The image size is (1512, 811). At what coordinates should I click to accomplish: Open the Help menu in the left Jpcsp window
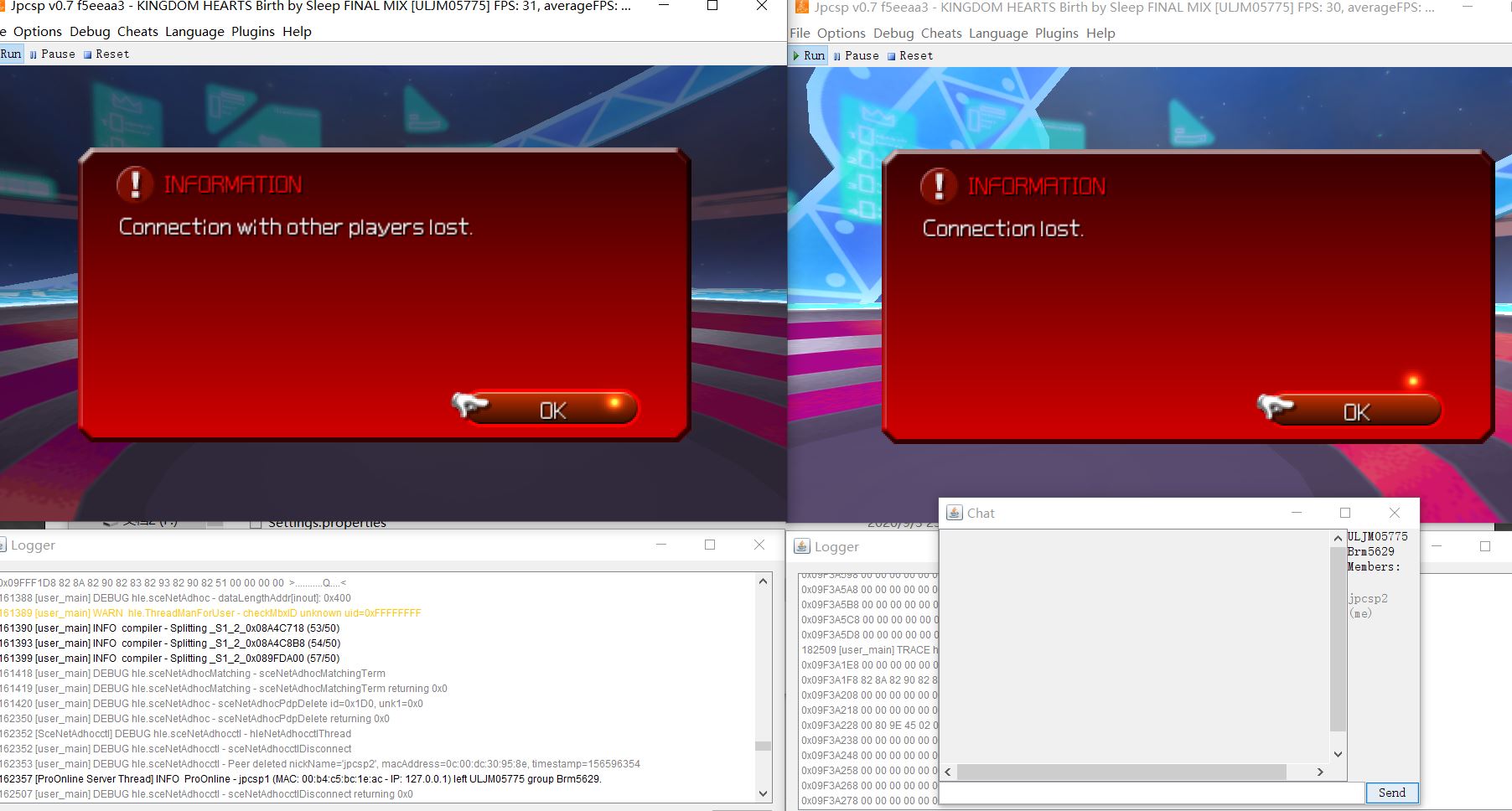(297, 31)
